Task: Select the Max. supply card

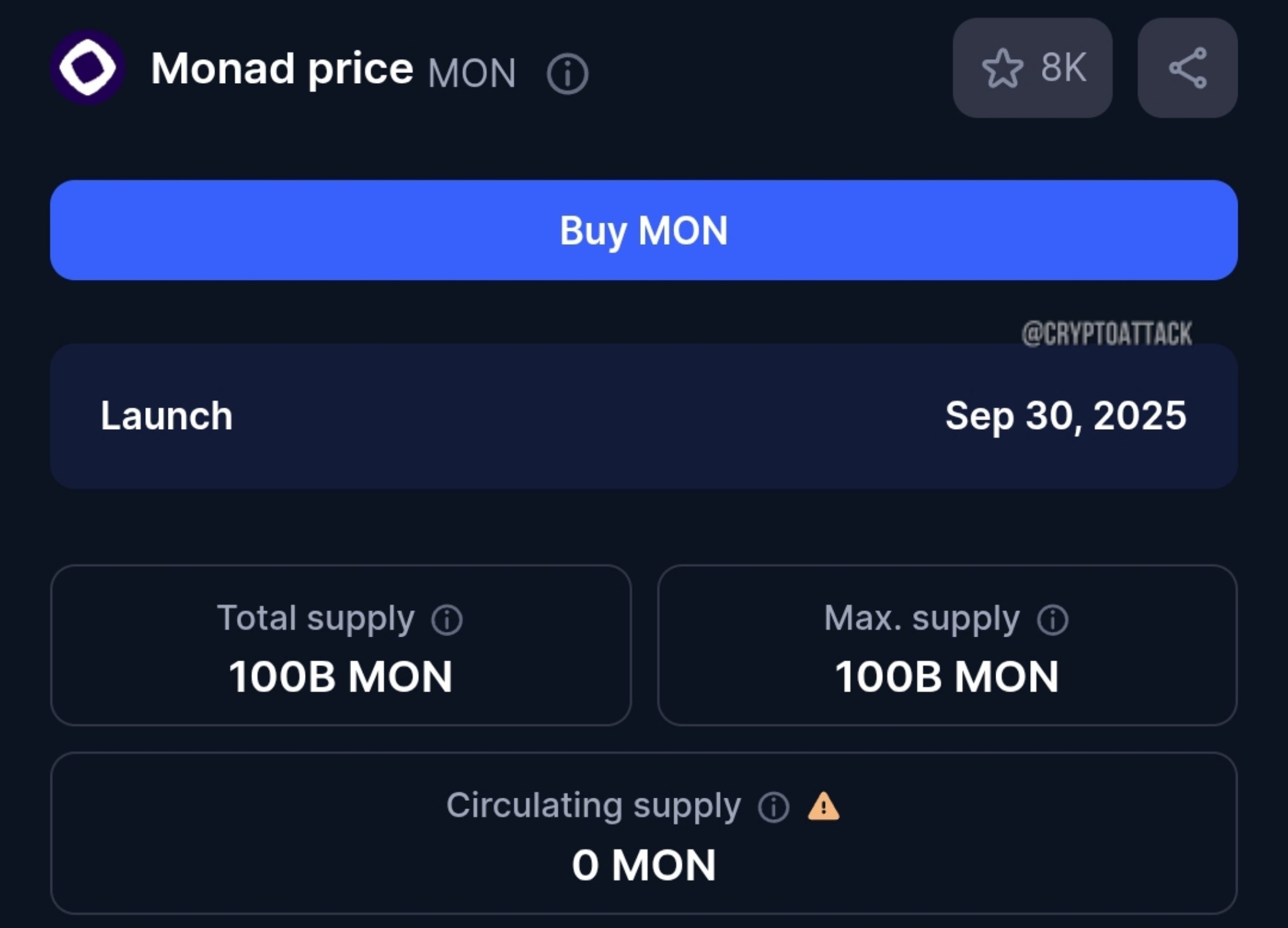Action: 947,645
